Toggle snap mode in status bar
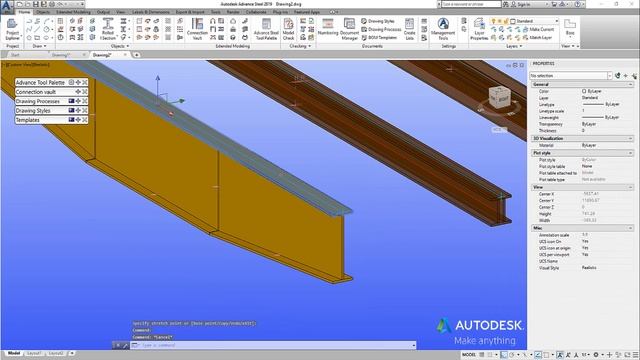640x360 pixels. point(491,355)
